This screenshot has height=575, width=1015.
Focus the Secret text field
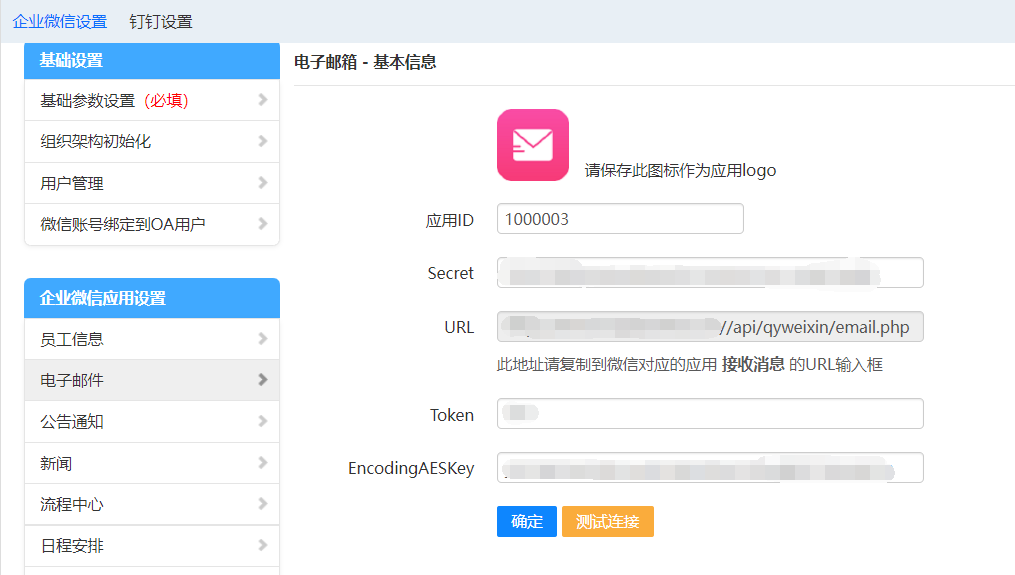tap(709, 273)
